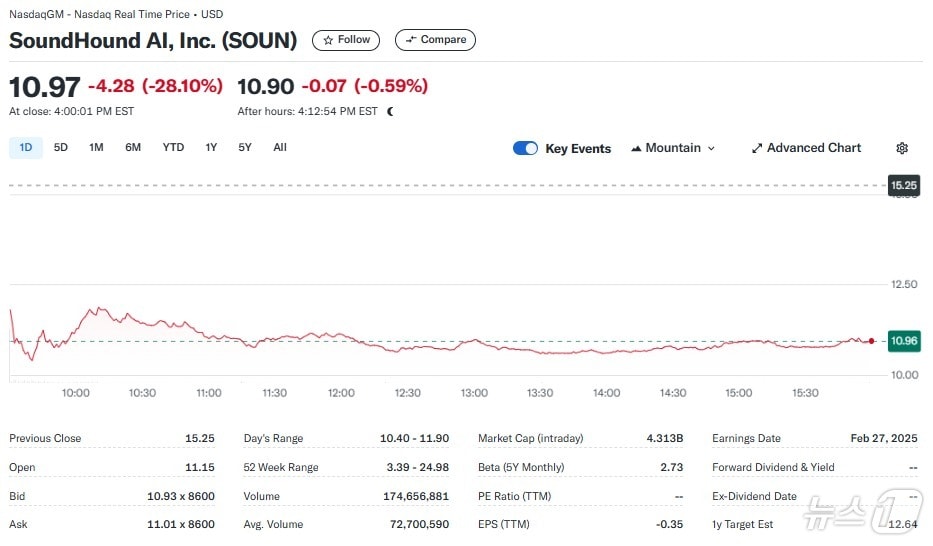
Task: Click the Beta (5Y Monthly) value 2.73
Action: pyautogui.click(x=672, y=467)
